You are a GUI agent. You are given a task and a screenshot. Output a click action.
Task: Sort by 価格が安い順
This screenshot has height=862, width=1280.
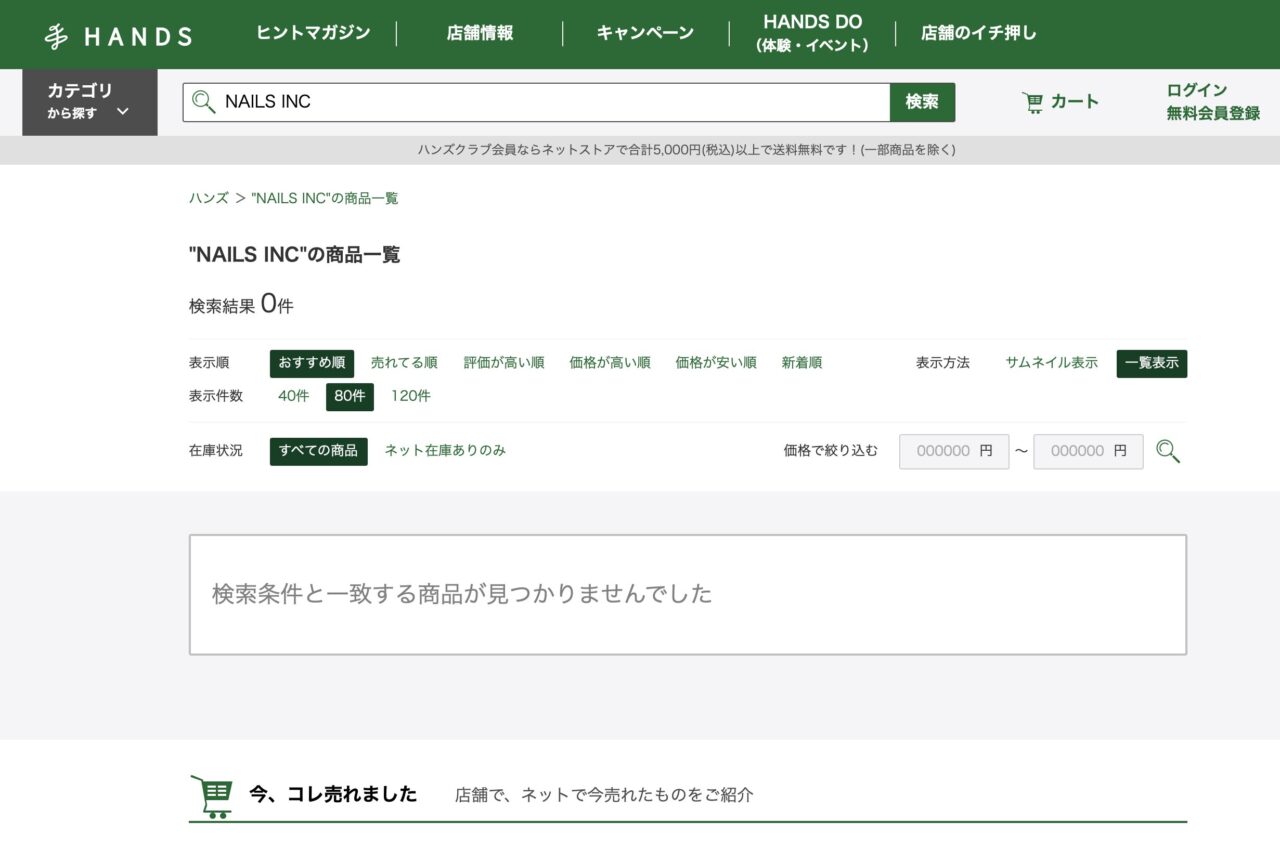[x=716, y=363]
